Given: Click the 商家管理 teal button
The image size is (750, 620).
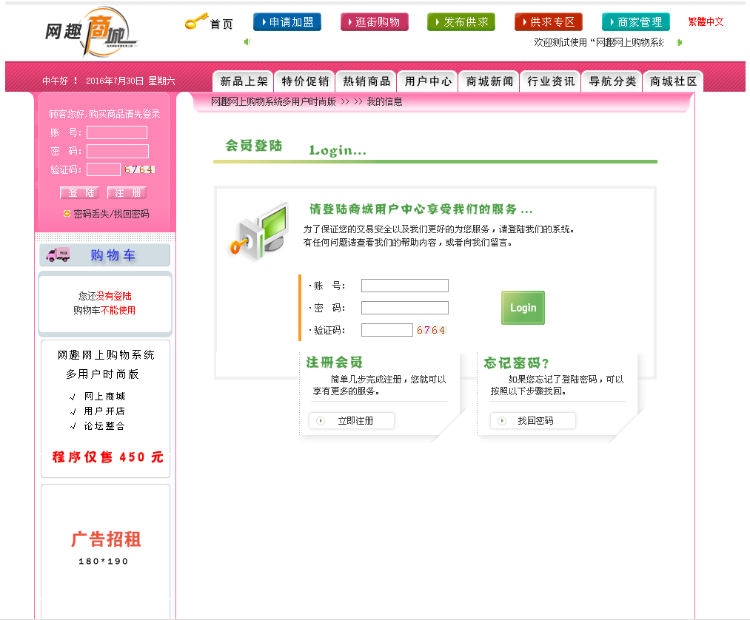Looking at the screenshot, I should [x=636, y=22].
